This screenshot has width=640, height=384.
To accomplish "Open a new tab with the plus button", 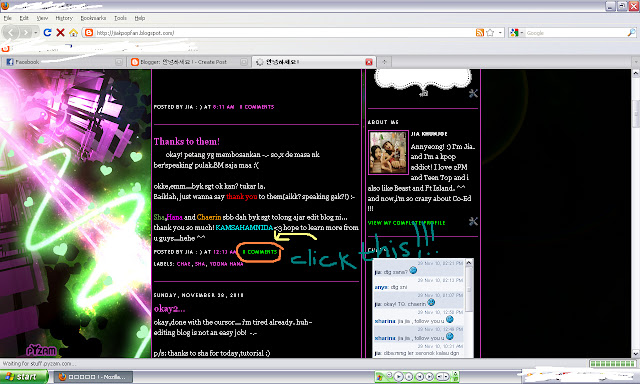I will 384,62.
